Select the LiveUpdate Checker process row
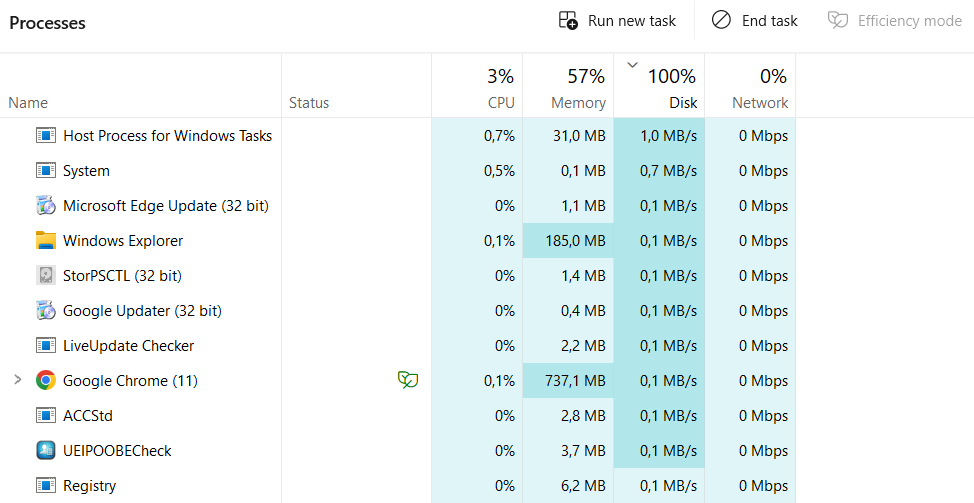The width and height of the screenshot is (974, 503). pyautogui.click(x=398, y=345)
